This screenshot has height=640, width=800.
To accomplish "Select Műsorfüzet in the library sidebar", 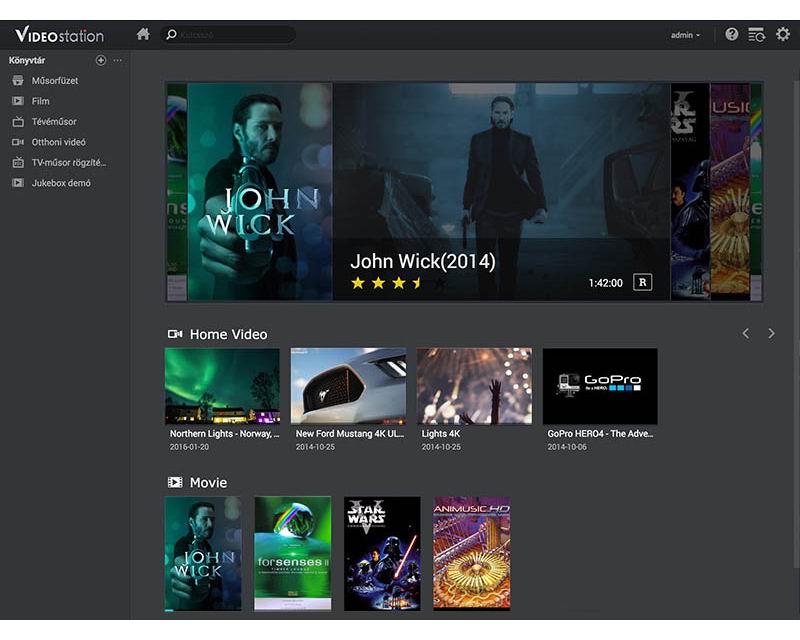I will (x=55, y=80).
